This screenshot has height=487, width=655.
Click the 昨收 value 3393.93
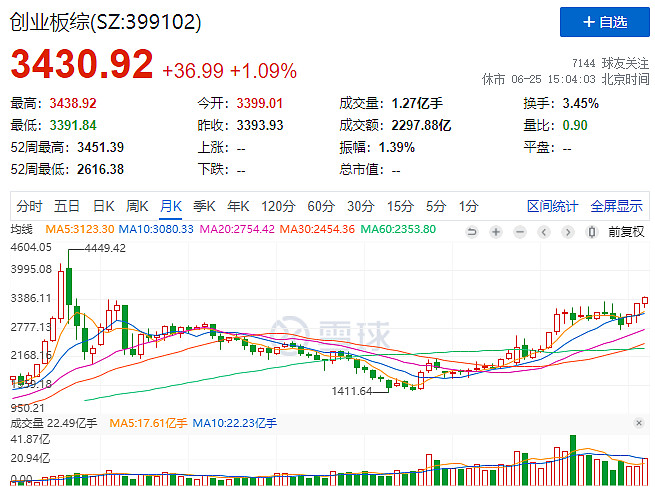260,125
